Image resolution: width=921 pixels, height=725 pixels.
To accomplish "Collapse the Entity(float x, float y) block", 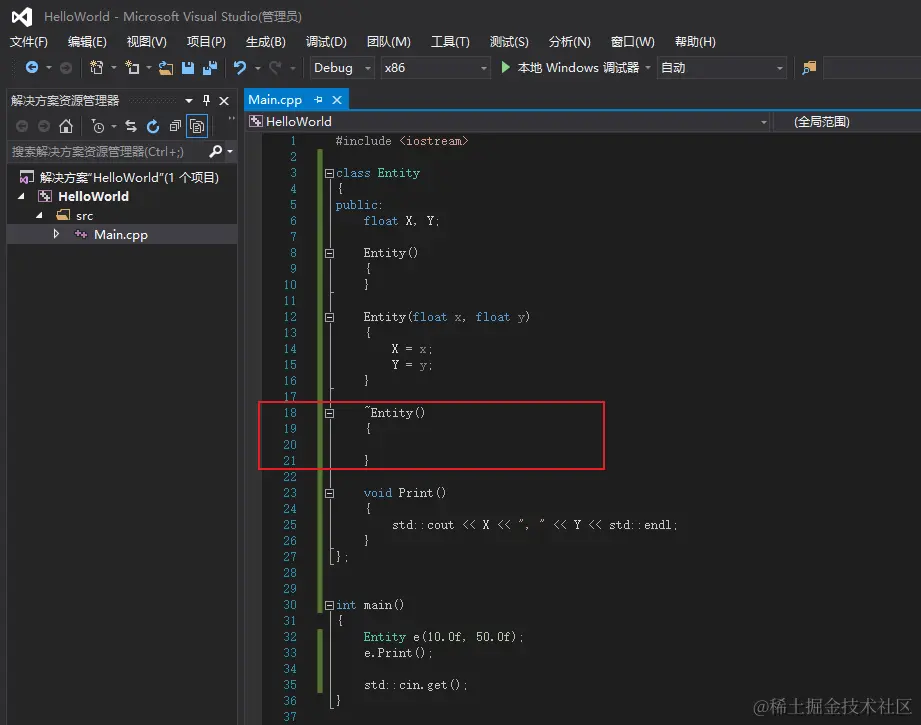I will tap(330, 317).
